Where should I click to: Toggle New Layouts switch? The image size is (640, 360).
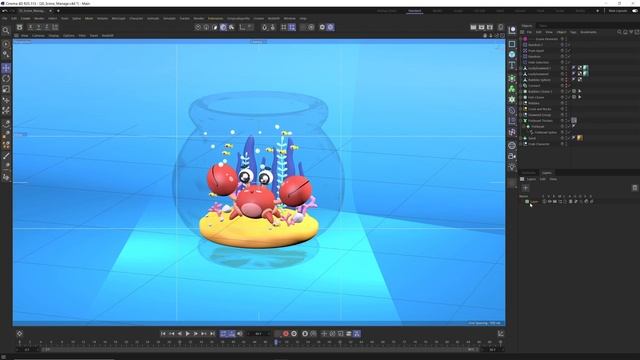[634, 11]
